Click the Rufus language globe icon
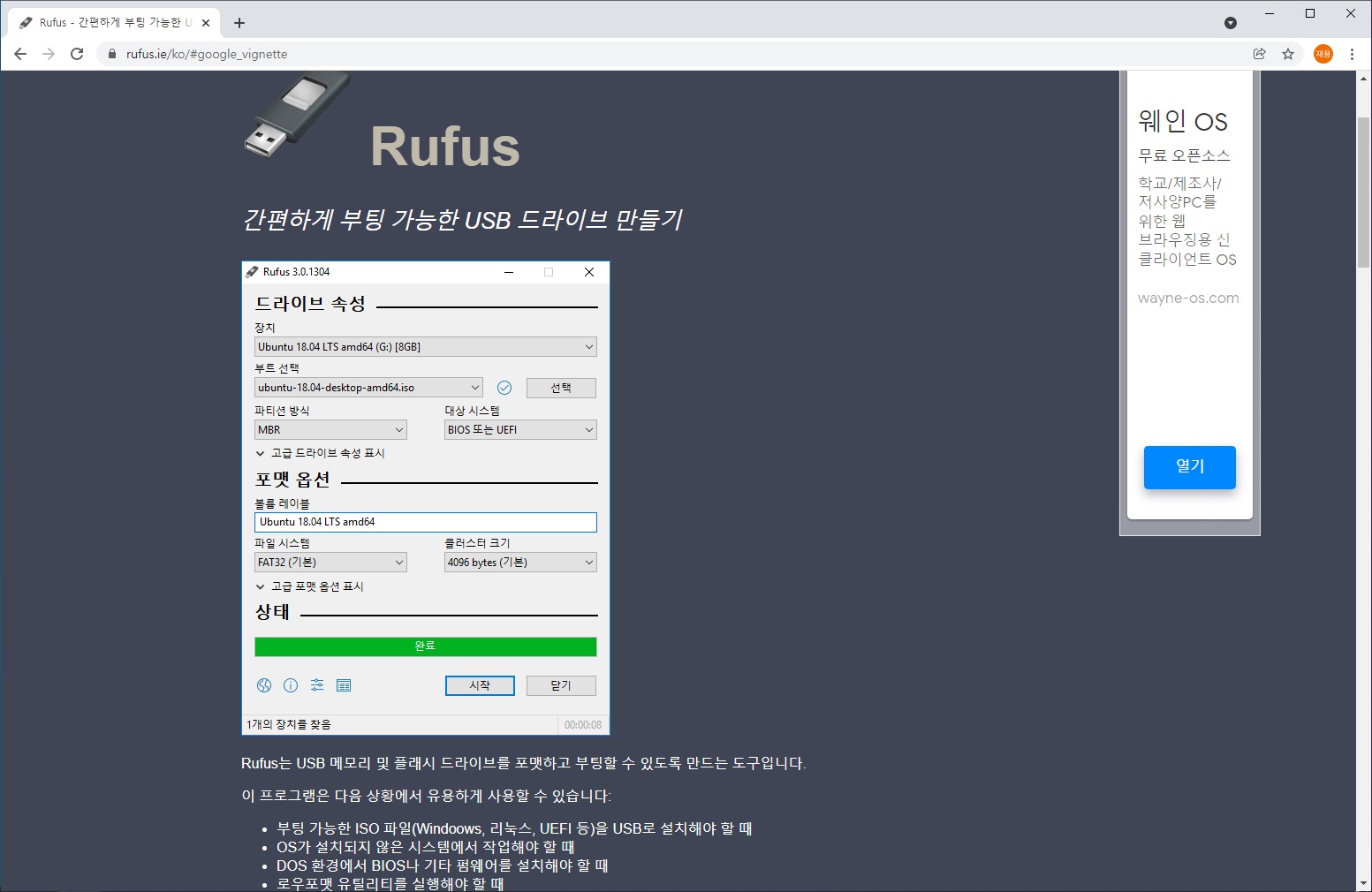 pos(264,685)
